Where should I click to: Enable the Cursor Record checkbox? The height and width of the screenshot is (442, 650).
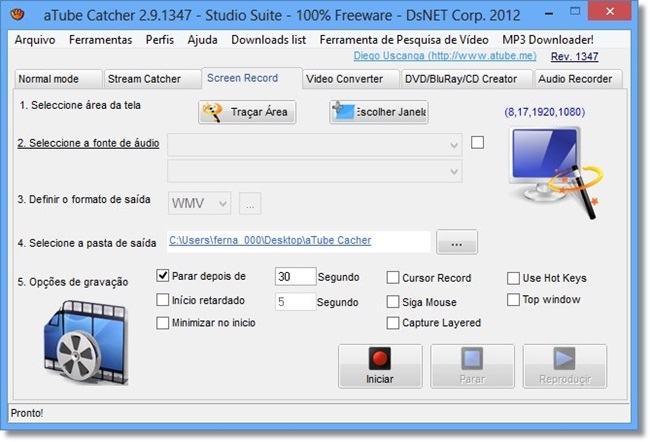coord(393,277)
